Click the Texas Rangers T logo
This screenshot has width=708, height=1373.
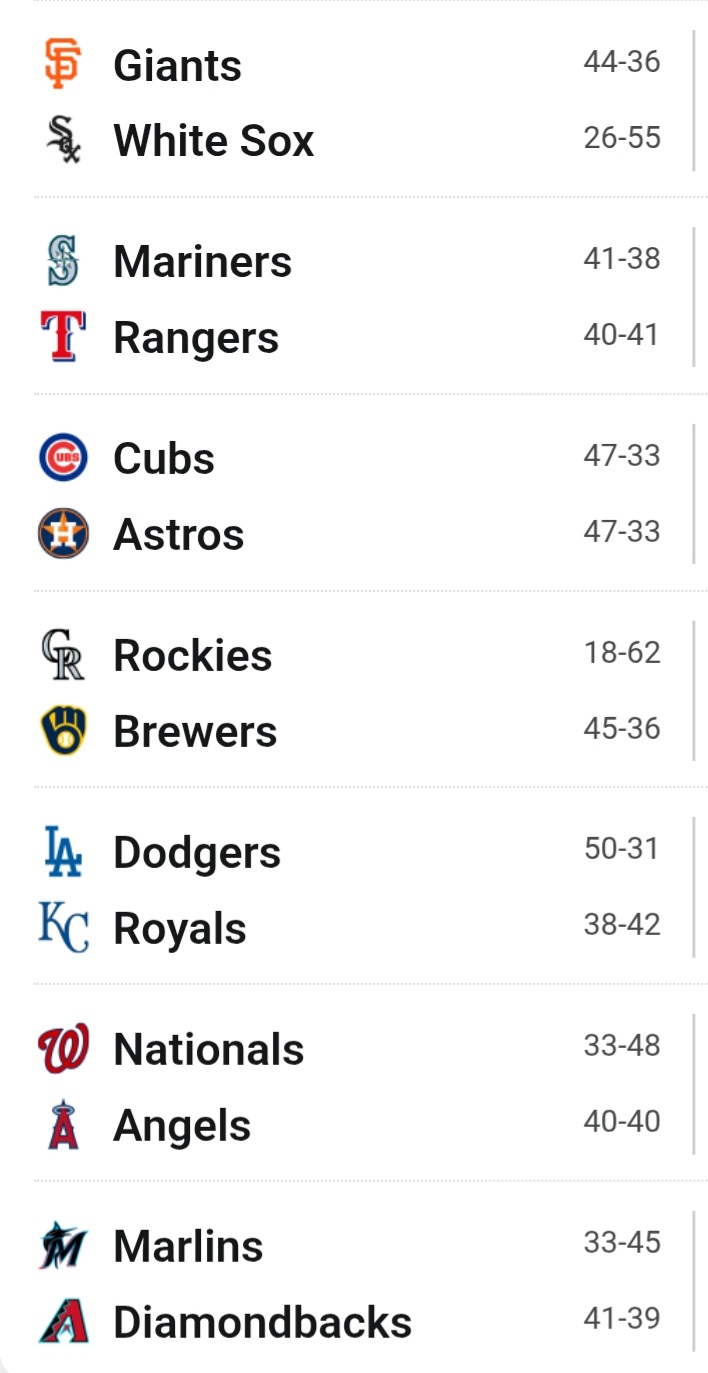63,336
